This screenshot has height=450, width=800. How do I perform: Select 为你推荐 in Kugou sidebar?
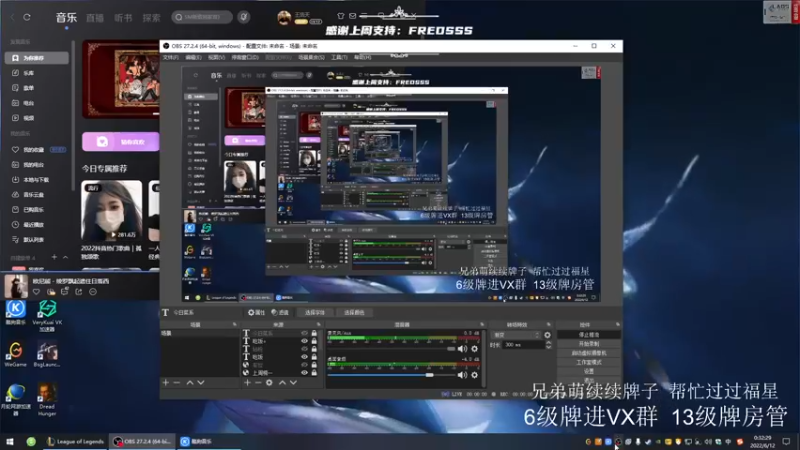[x=37, y=58]
